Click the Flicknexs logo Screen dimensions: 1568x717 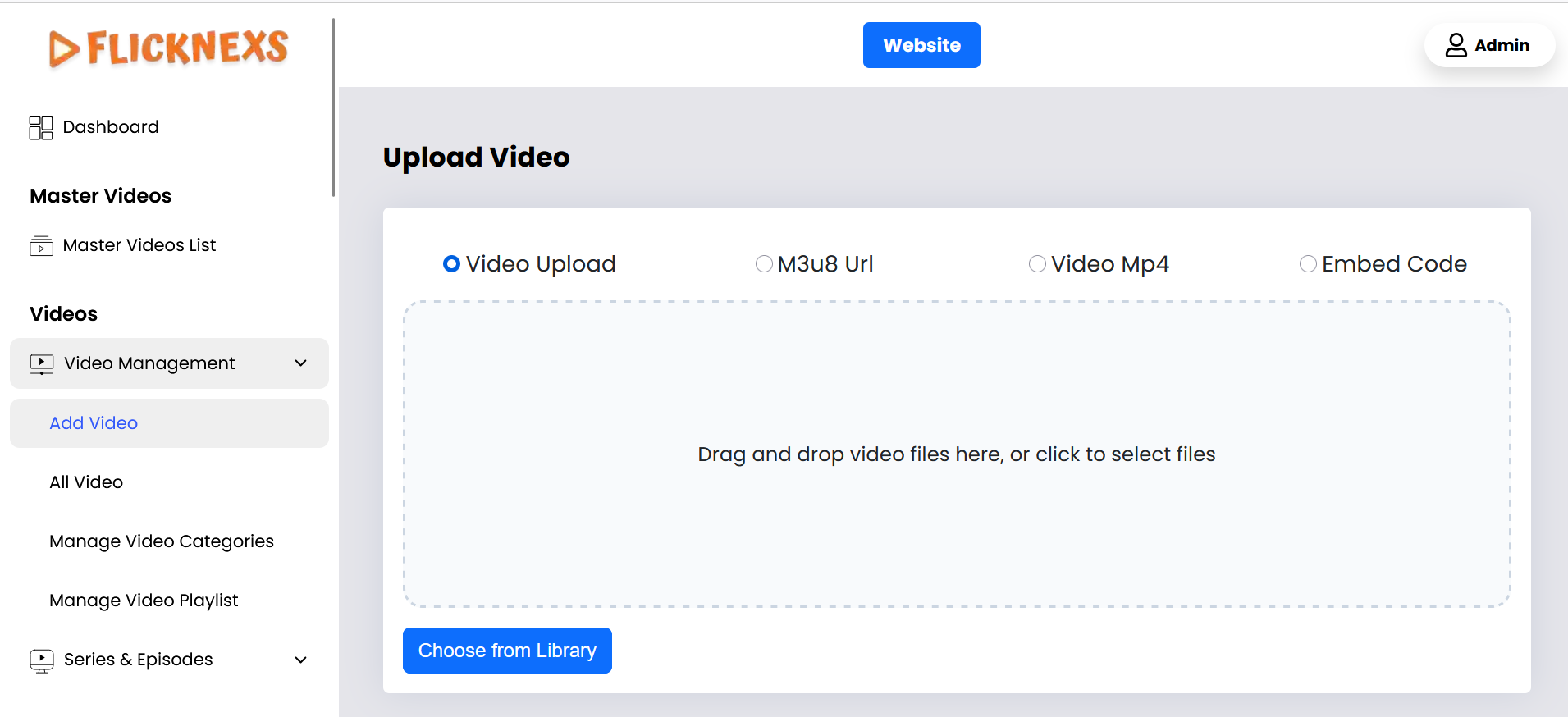[x=168, y=48]
